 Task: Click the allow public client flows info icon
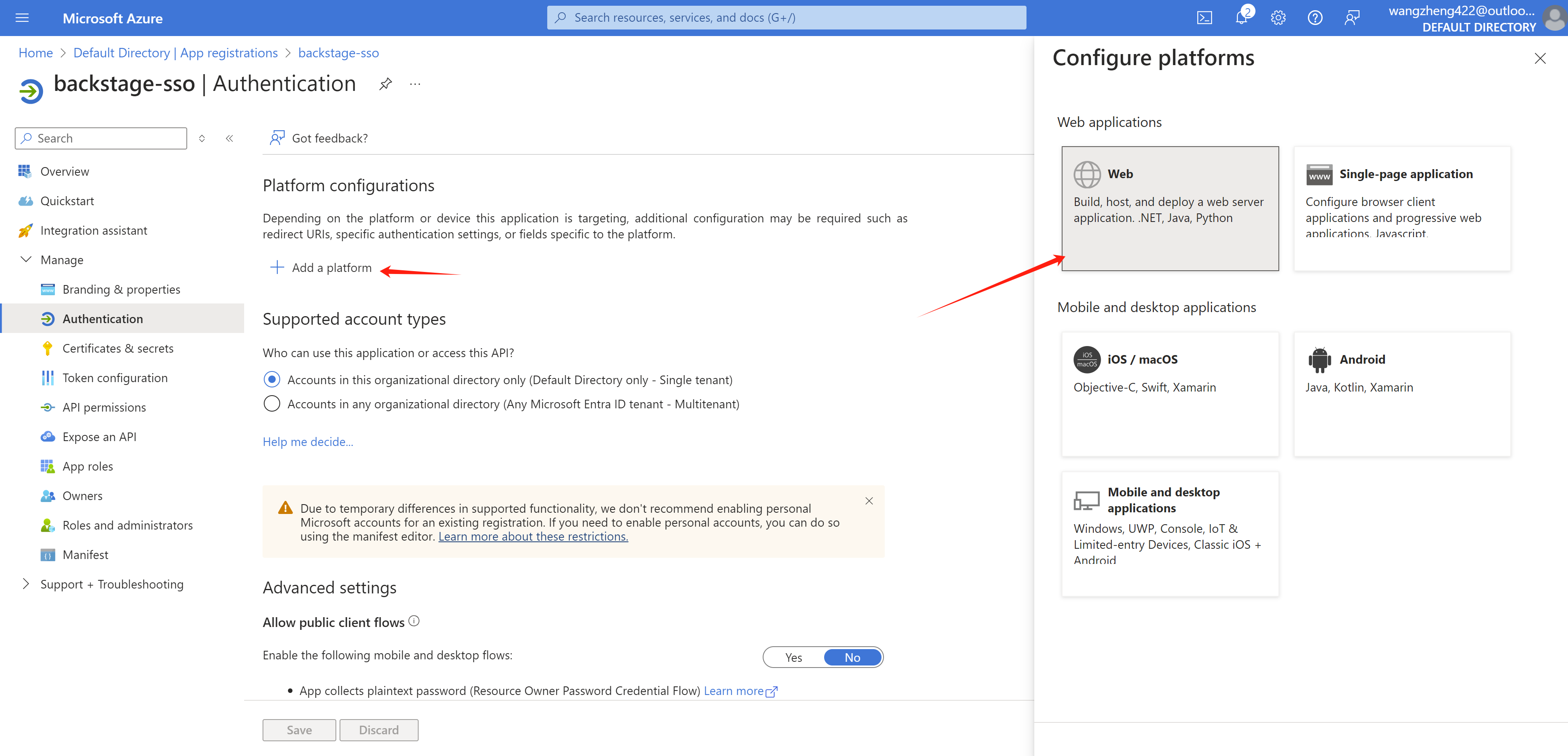coord(414,621)
